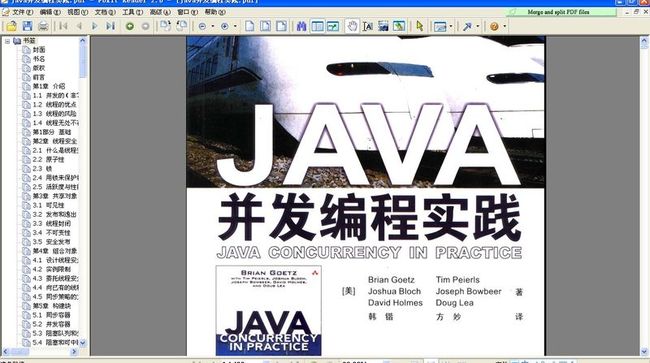Open the 3.4 不可变性 bookmark

[x=51, y=232]
